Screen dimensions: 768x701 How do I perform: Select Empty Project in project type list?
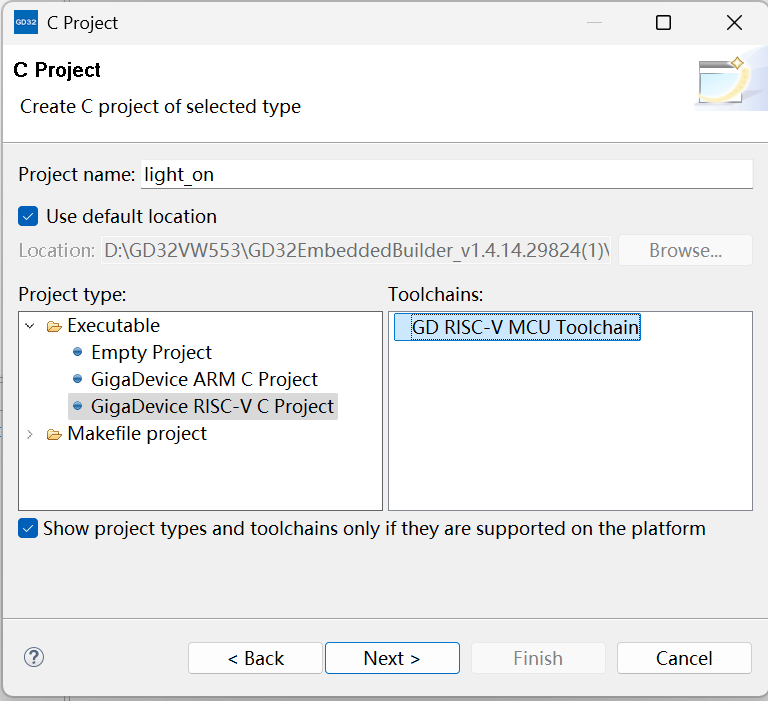pyautogui.click(x=151, y=352)
